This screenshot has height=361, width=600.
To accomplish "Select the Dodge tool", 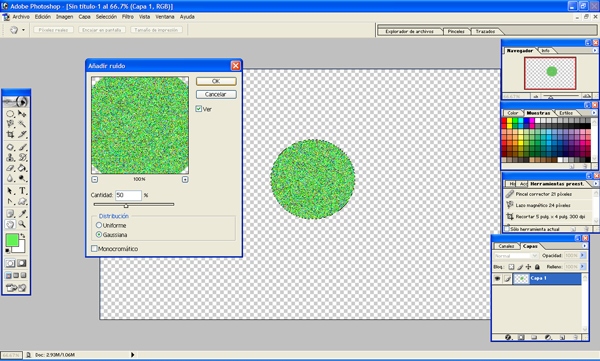I will (22, 178).
